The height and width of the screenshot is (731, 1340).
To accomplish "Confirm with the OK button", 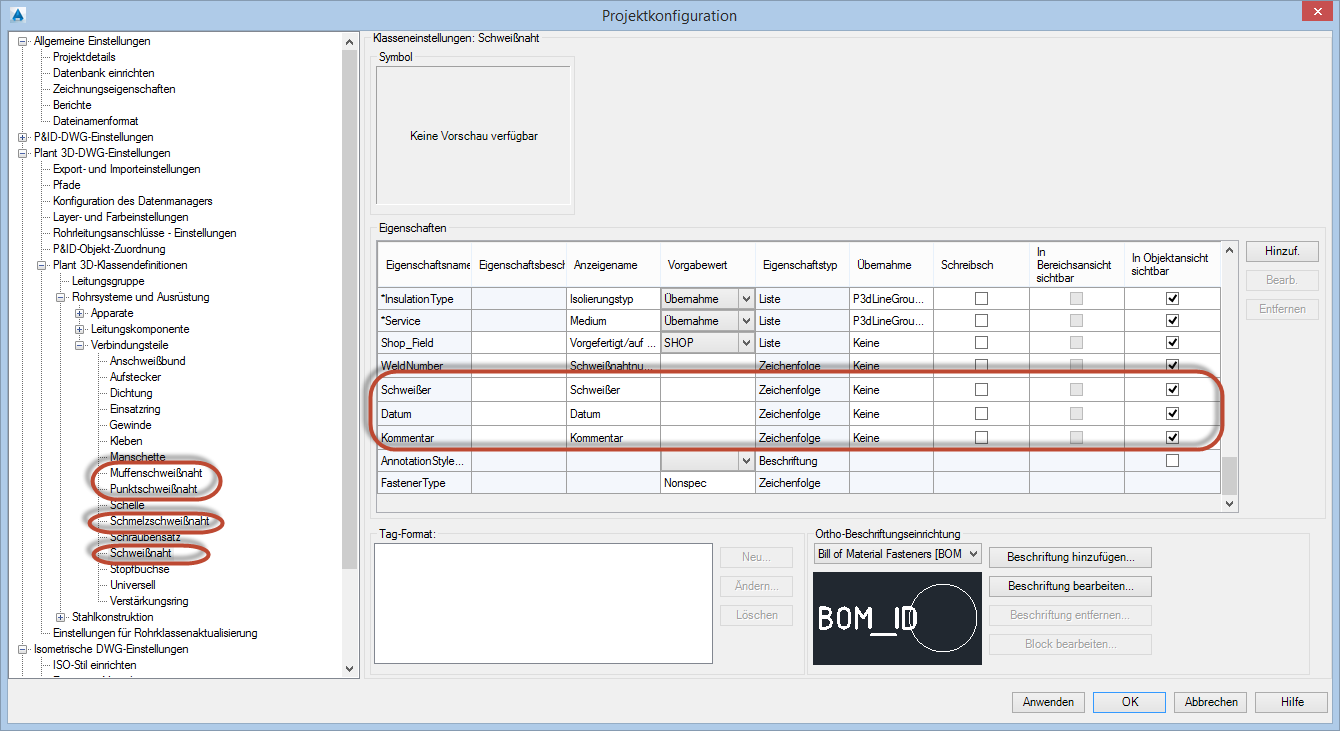I will (x=1129, y=702).
